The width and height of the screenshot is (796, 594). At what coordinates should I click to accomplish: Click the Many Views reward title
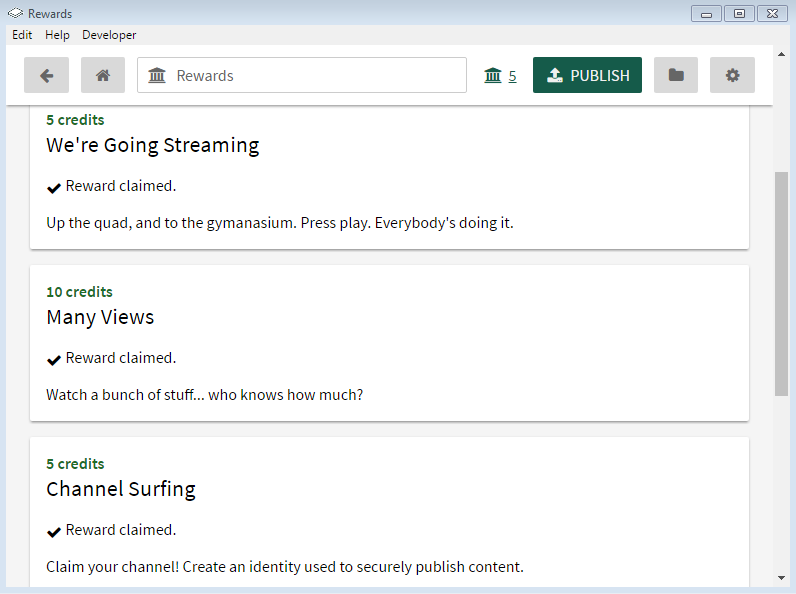pyautogui.click(x=100, y=317)
